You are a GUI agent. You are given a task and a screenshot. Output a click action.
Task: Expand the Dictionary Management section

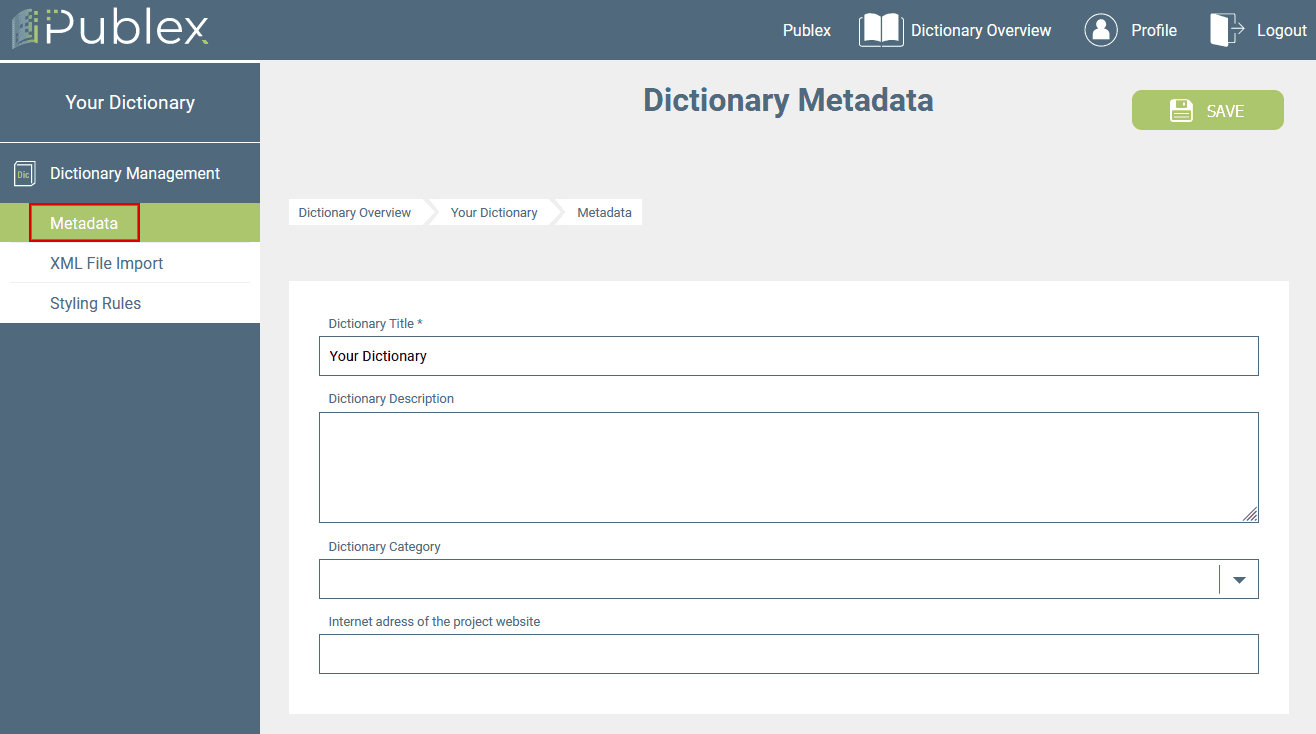133,173
